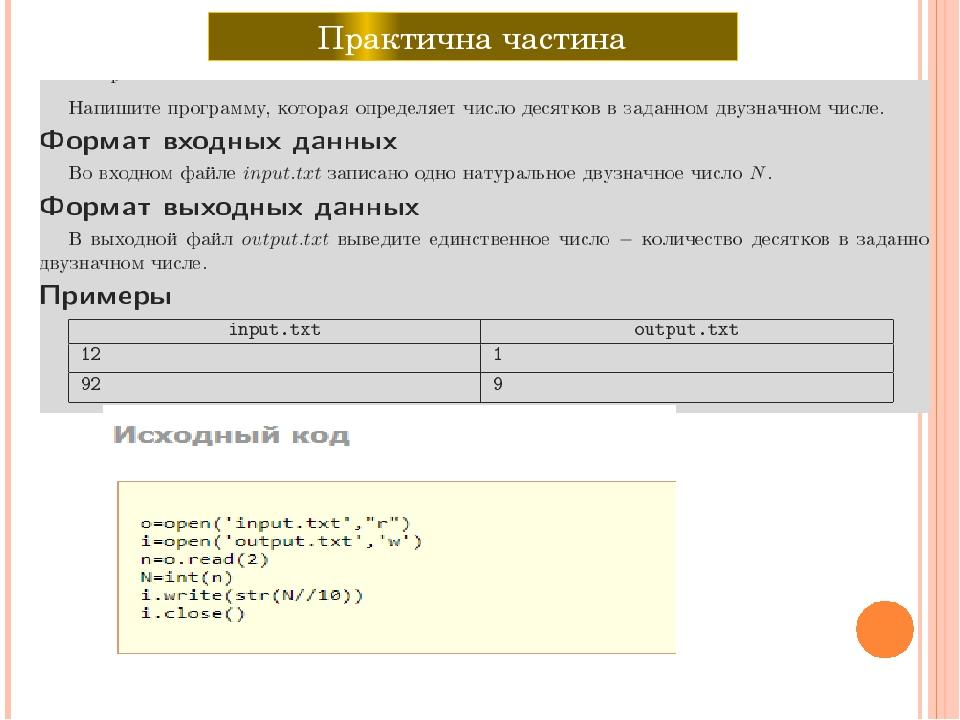The height and width of the screenshot is (720, 960).
Task: Click the "Практична частина" title banner
Action: (472, 38)
